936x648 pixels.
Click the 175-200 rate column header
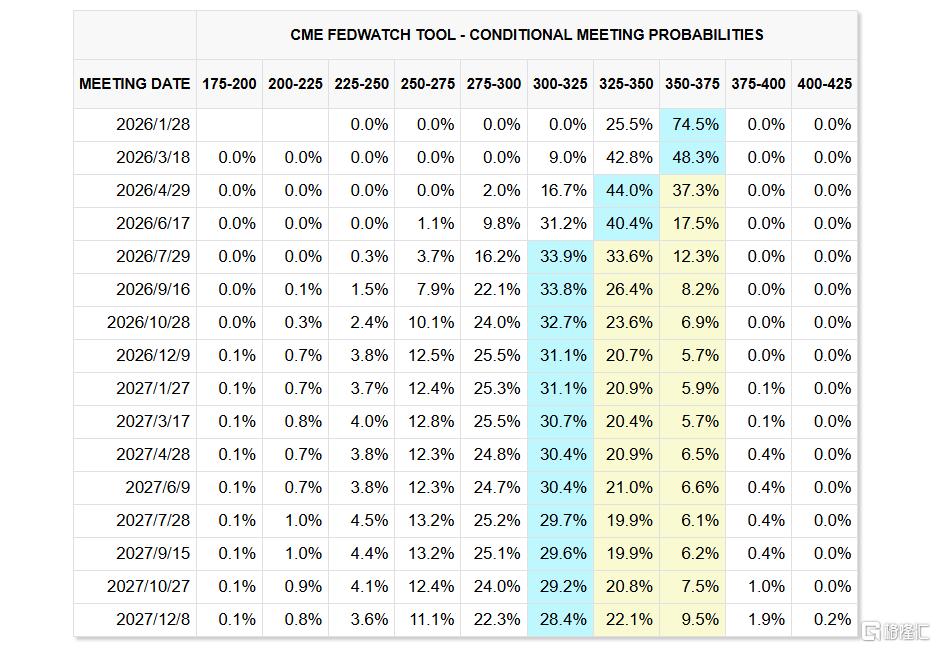(229, 84)
